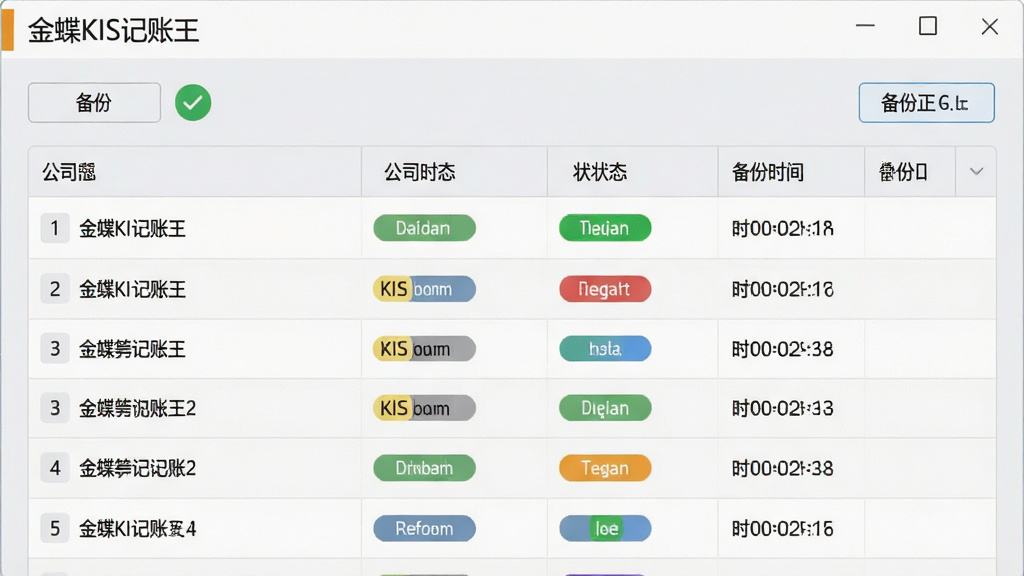This screenshot has height=576, width=1024.
Task: Click the KIS tag in row 2
Action: tap(424, 289)
